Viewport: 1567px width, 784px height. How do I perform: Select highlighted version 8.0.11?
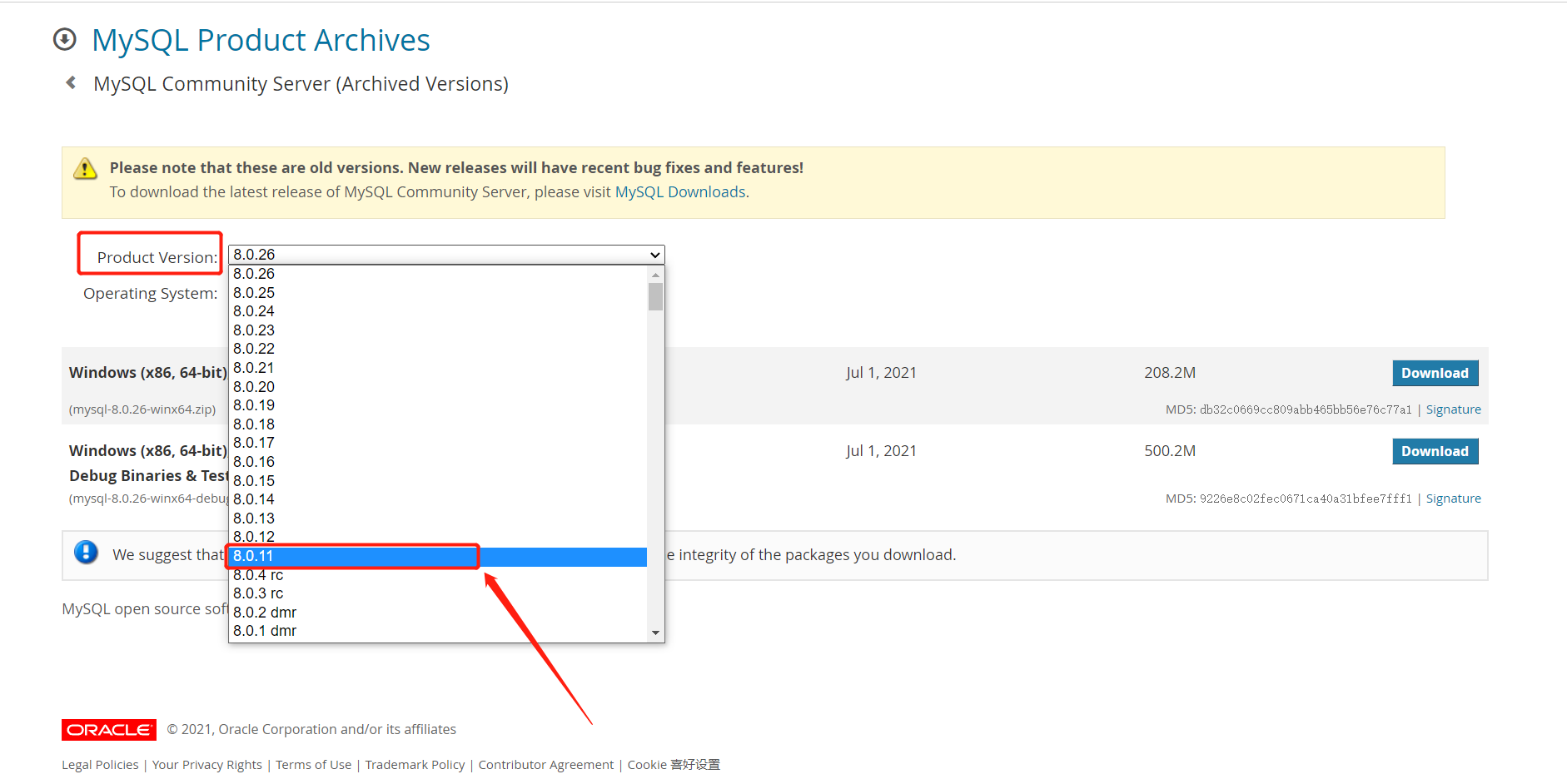[x=438, y=556]
